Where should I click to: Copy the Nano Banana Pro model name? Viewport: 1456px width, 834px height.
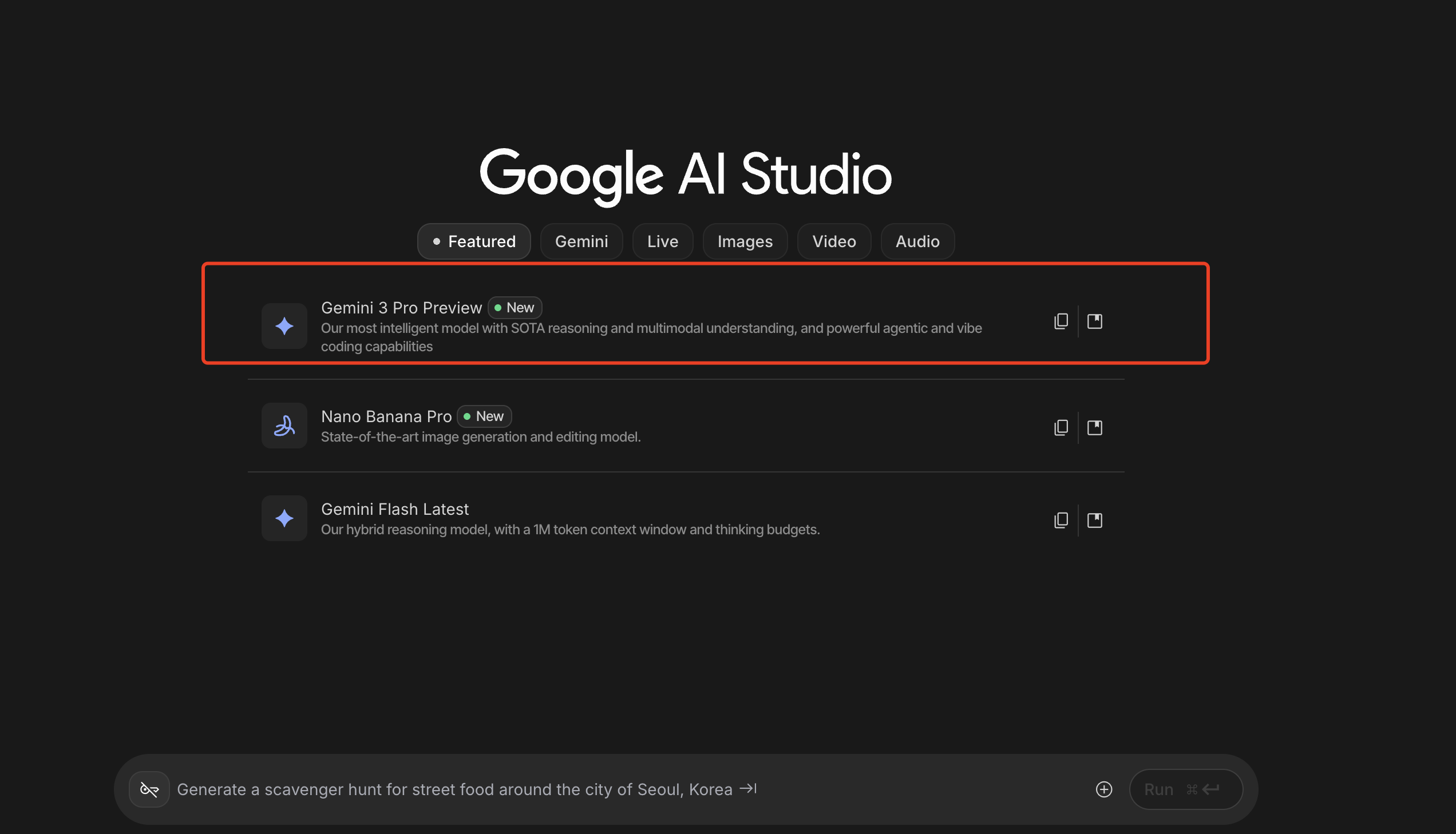pos(1061,428)
